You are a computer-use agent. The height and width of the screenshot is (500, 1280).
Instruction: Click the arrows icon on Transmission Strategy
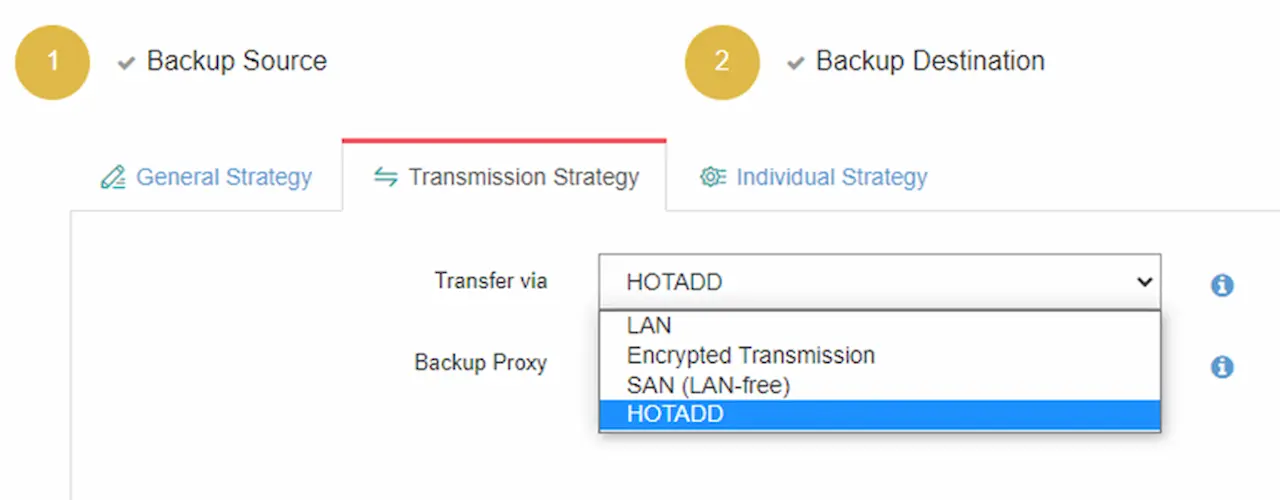(x=385, y=177)
